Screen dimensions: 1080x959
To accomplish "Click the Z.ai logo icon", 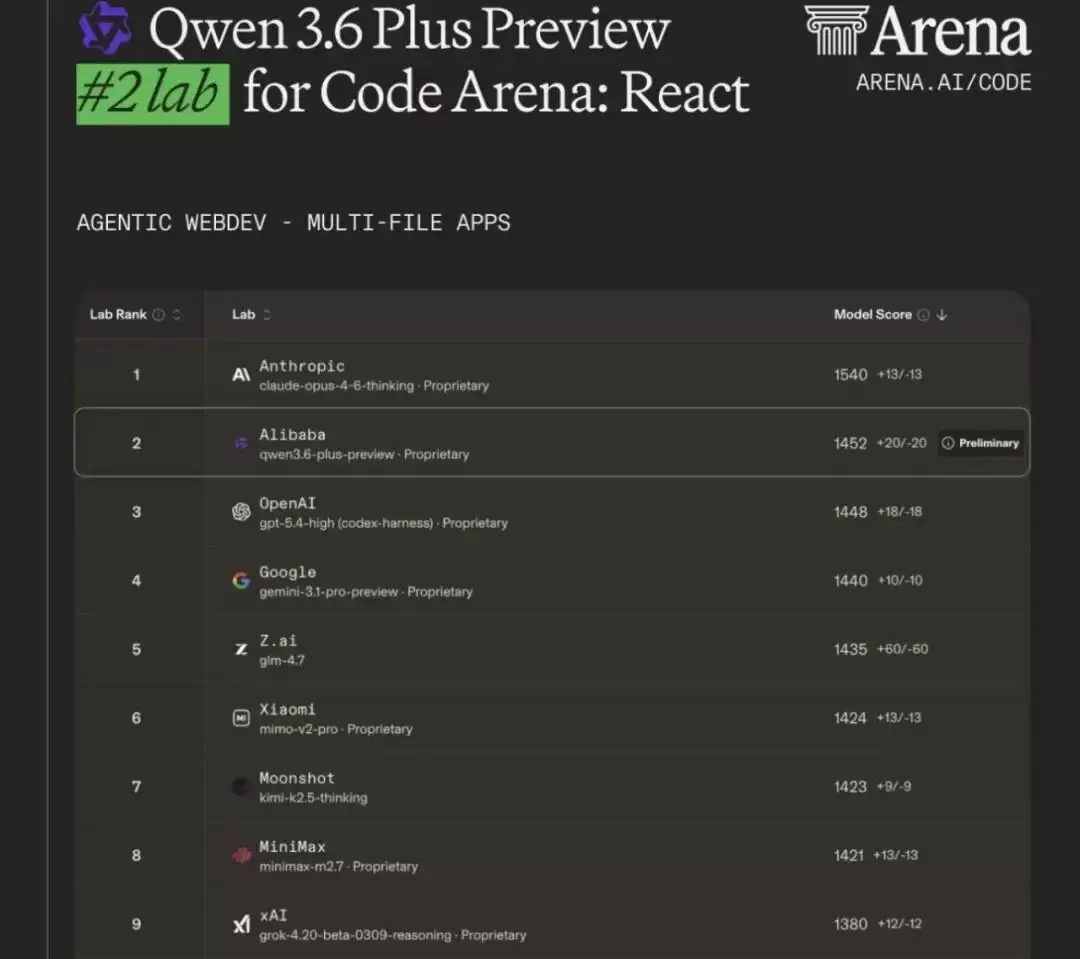I will 241,649.
